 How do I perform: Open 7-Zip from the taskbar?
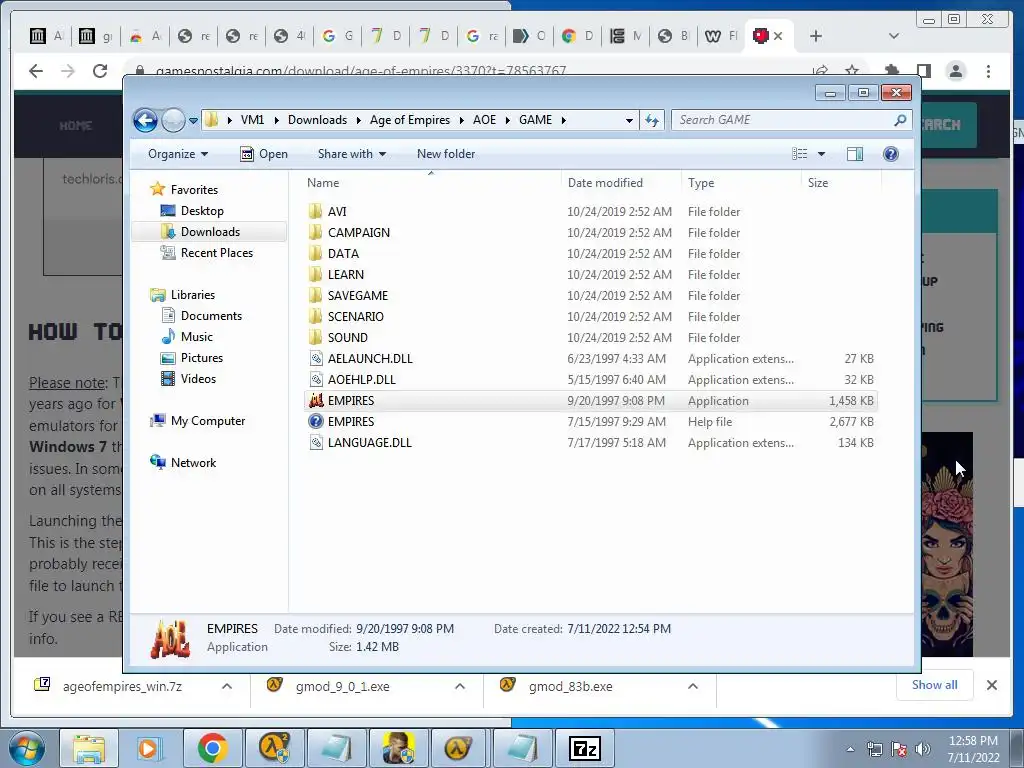[584, 748]
